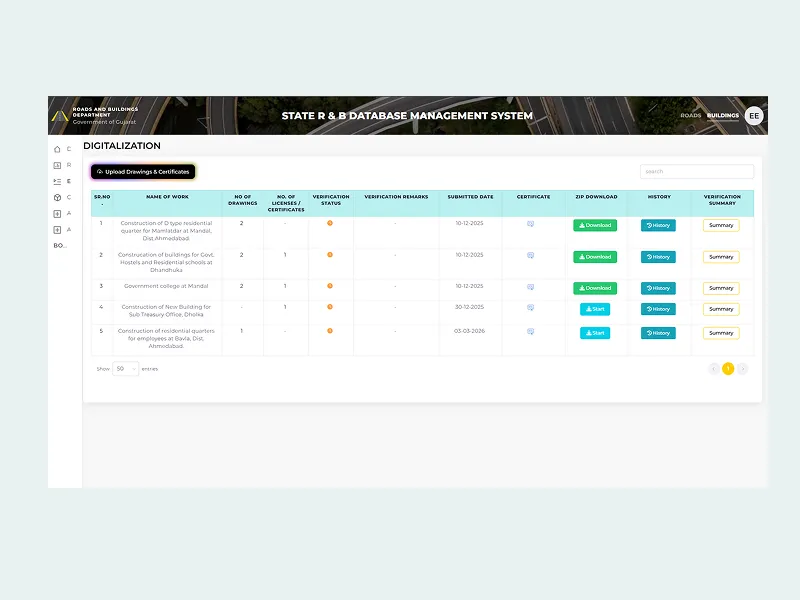800x600 pixels.
Task: Click the indented list icon in the sidebar
Action: click(56, 181)
